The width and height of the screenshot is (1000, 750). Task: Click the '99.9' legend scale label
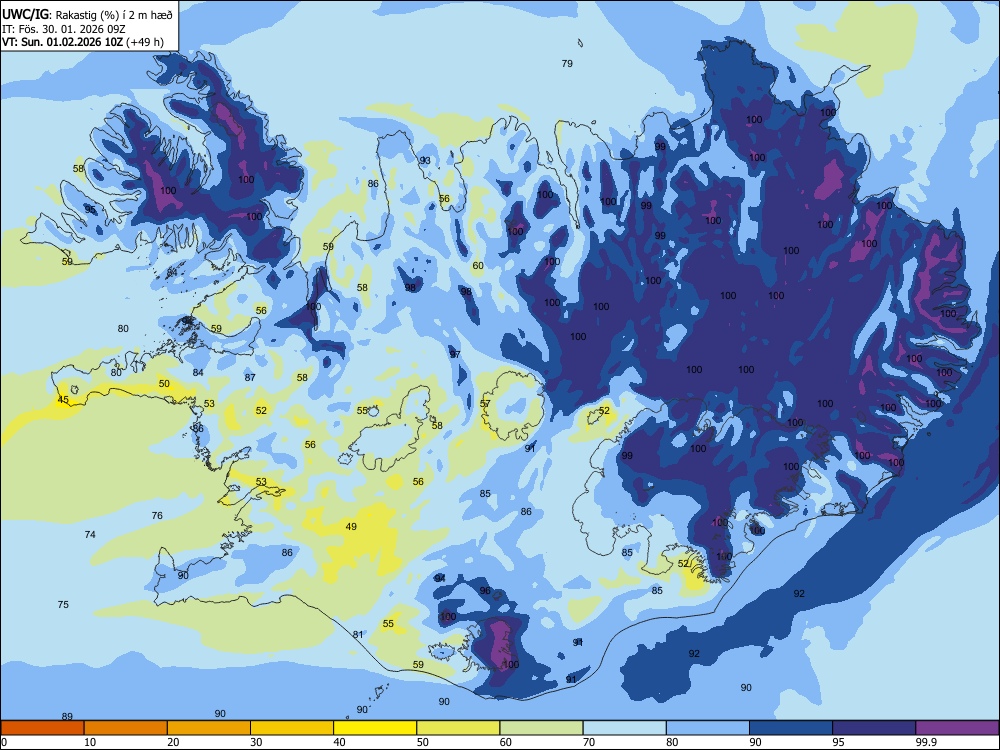[x=926, y=742]
